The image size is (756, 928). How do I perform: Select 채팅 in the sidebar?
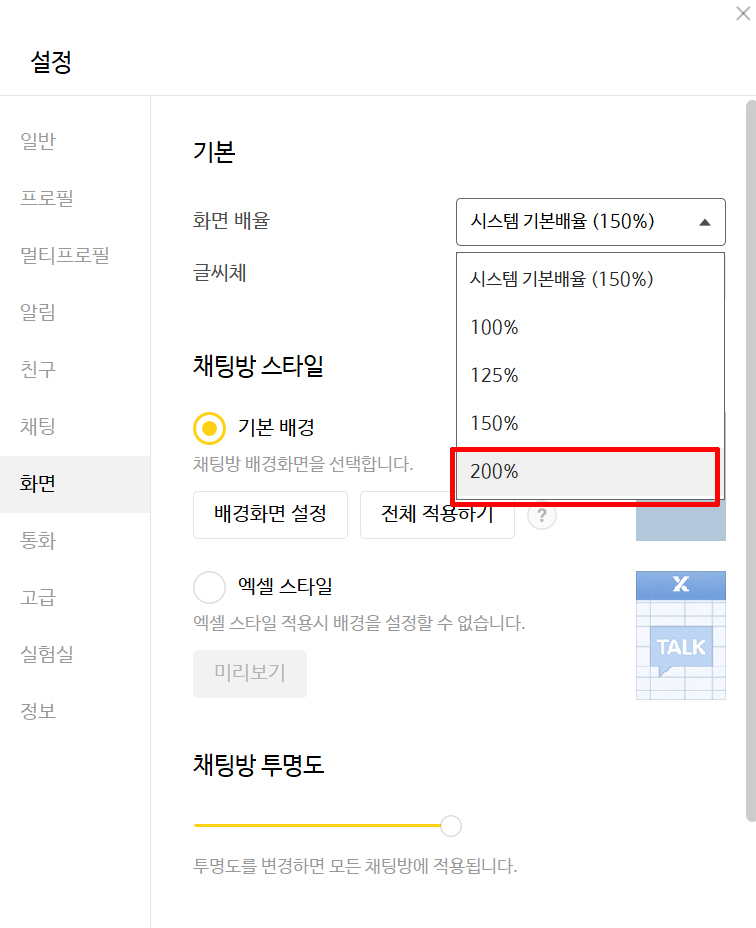point(75,426)
